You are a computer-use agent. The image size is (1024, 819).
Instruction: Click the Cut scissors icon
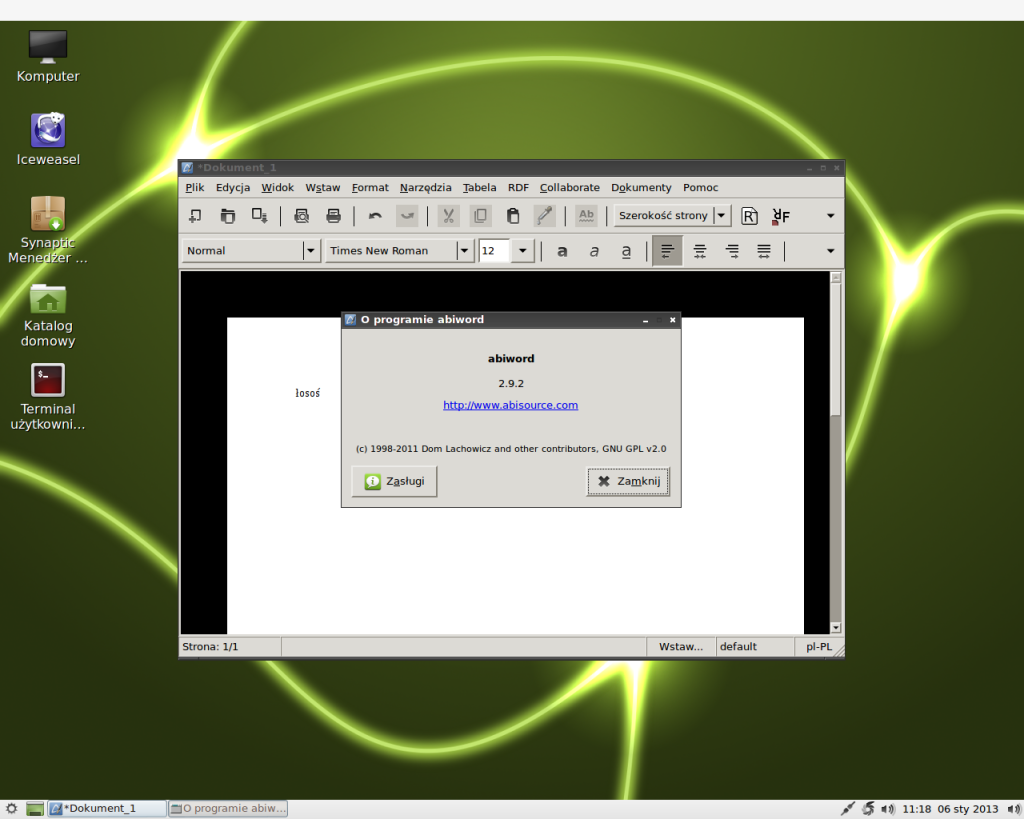[x=448, y=216]
